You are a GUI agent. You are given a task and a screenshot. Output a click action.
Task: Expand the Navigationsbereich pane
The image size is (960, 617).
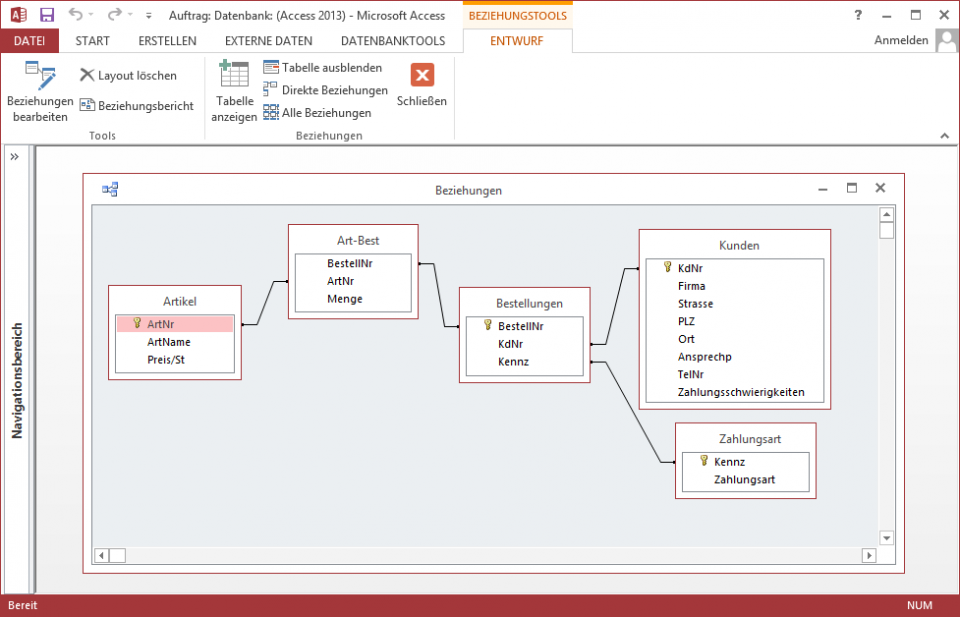pyautogui.click(x=15, y=157)
